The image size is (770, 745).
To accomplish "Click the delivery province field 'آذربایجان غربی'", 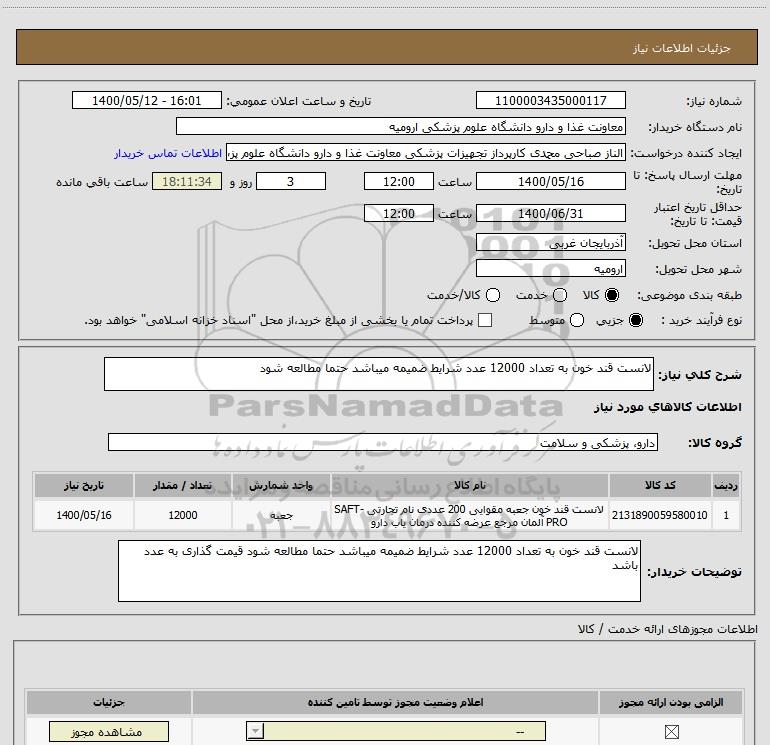I will [x=551, y=243].
